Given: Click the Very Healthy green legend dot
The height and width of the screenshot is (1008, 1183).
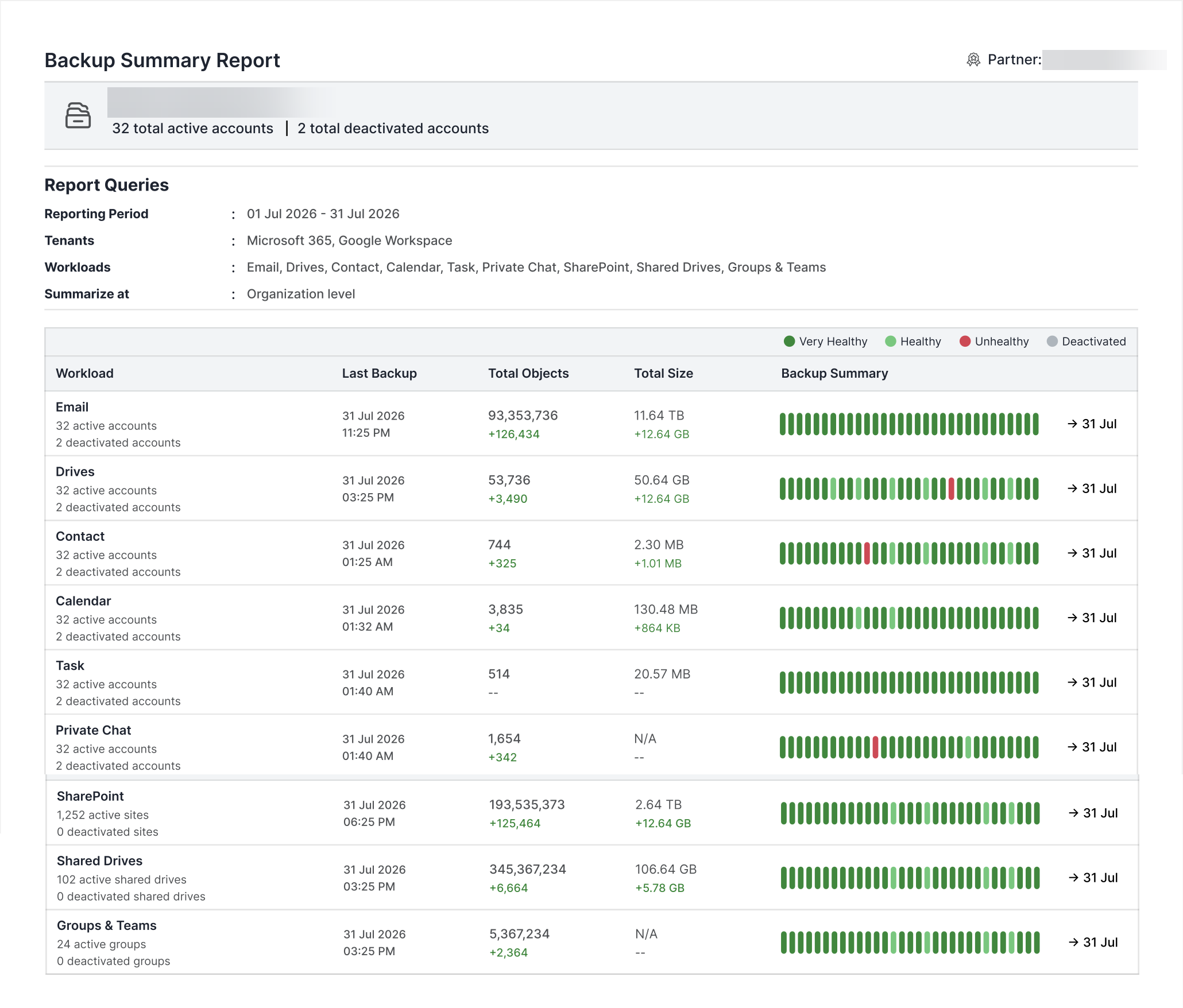Looking at the screenshot, I should coord(789,342).
